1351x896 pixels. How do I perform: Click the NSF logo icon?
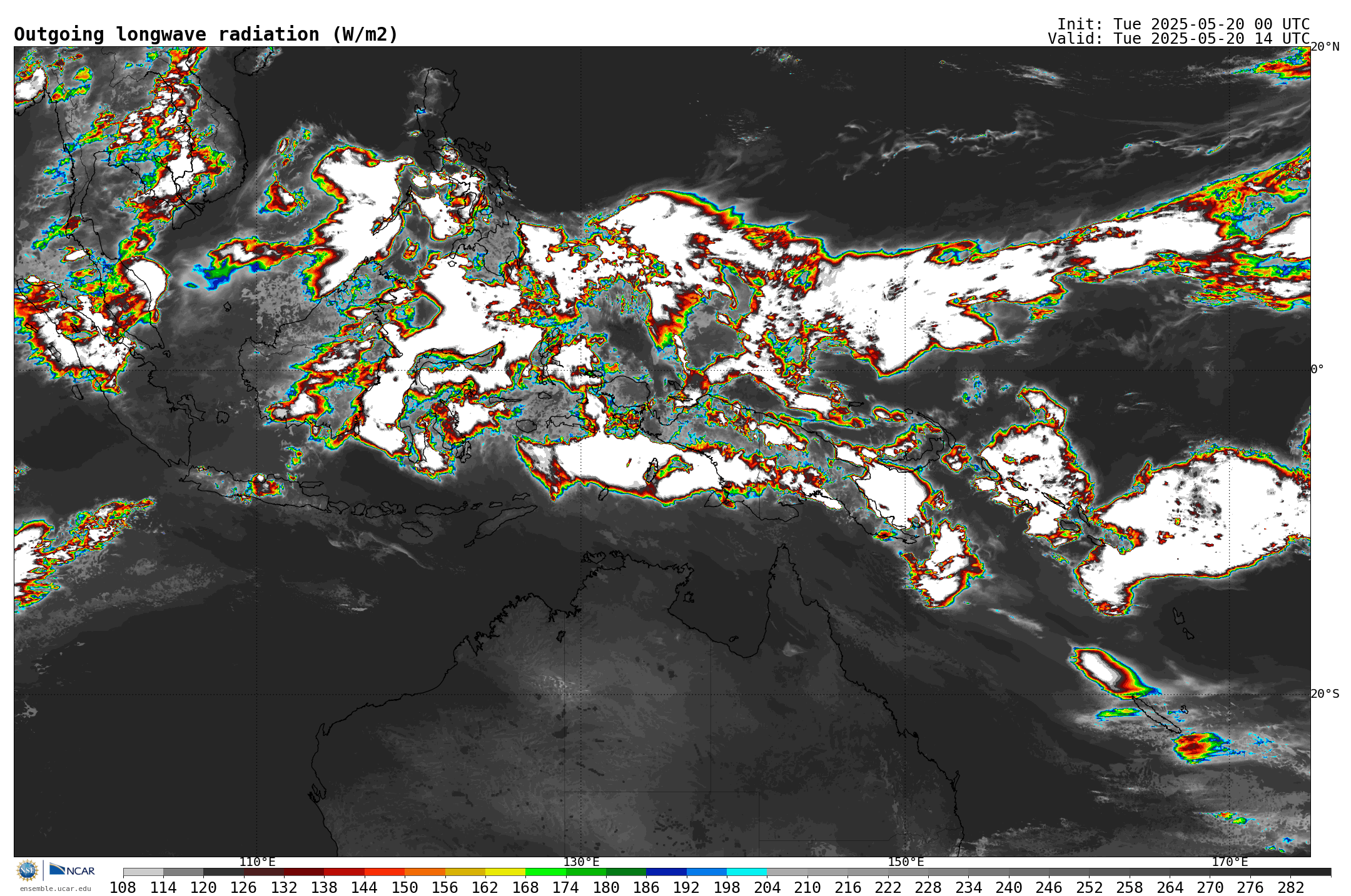coord(28,870)
